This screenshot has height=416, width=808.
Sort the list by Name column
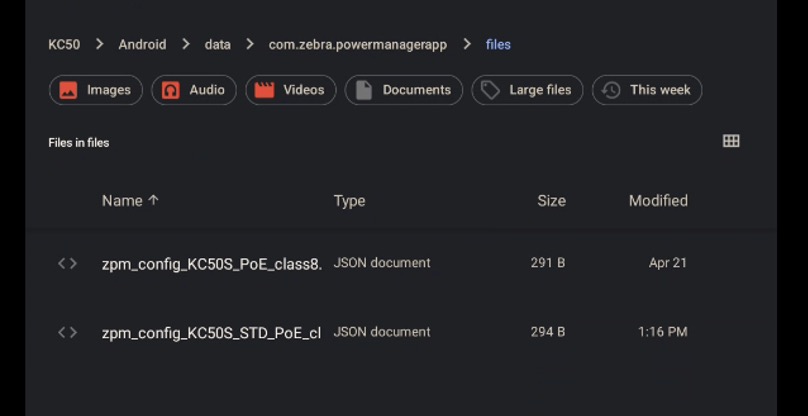[x=130, y=201]
